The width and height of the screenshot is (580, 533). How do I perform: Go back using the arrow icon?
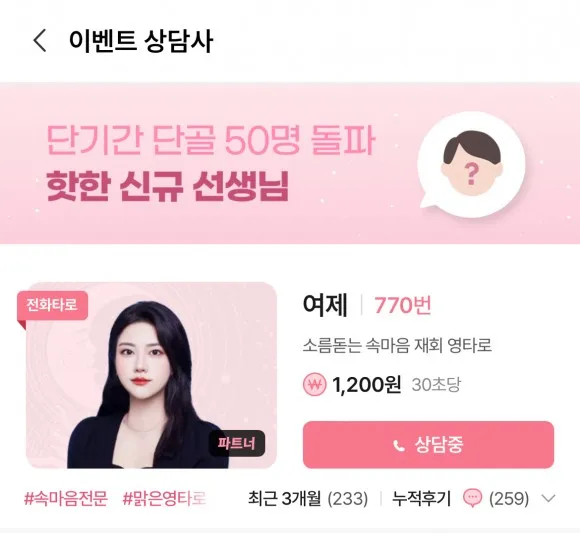coord(40,40)
